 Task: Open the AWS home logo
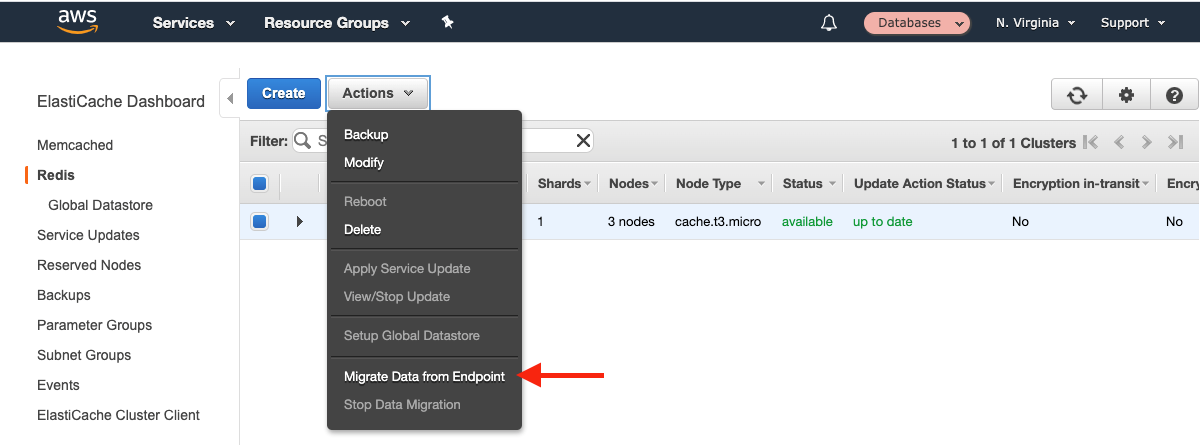click(77, 22)
